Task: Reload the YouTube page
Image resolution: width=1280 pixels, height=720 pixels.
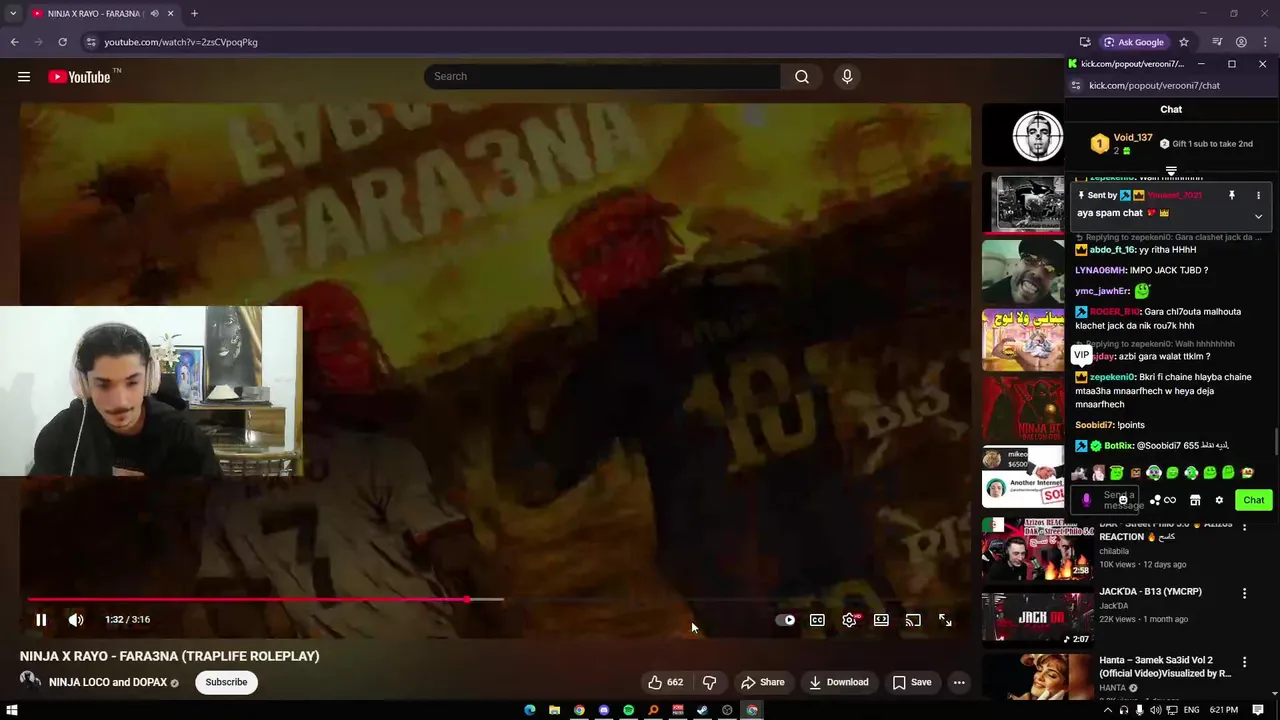Action: pyautogui.click(x=62, y=42)
